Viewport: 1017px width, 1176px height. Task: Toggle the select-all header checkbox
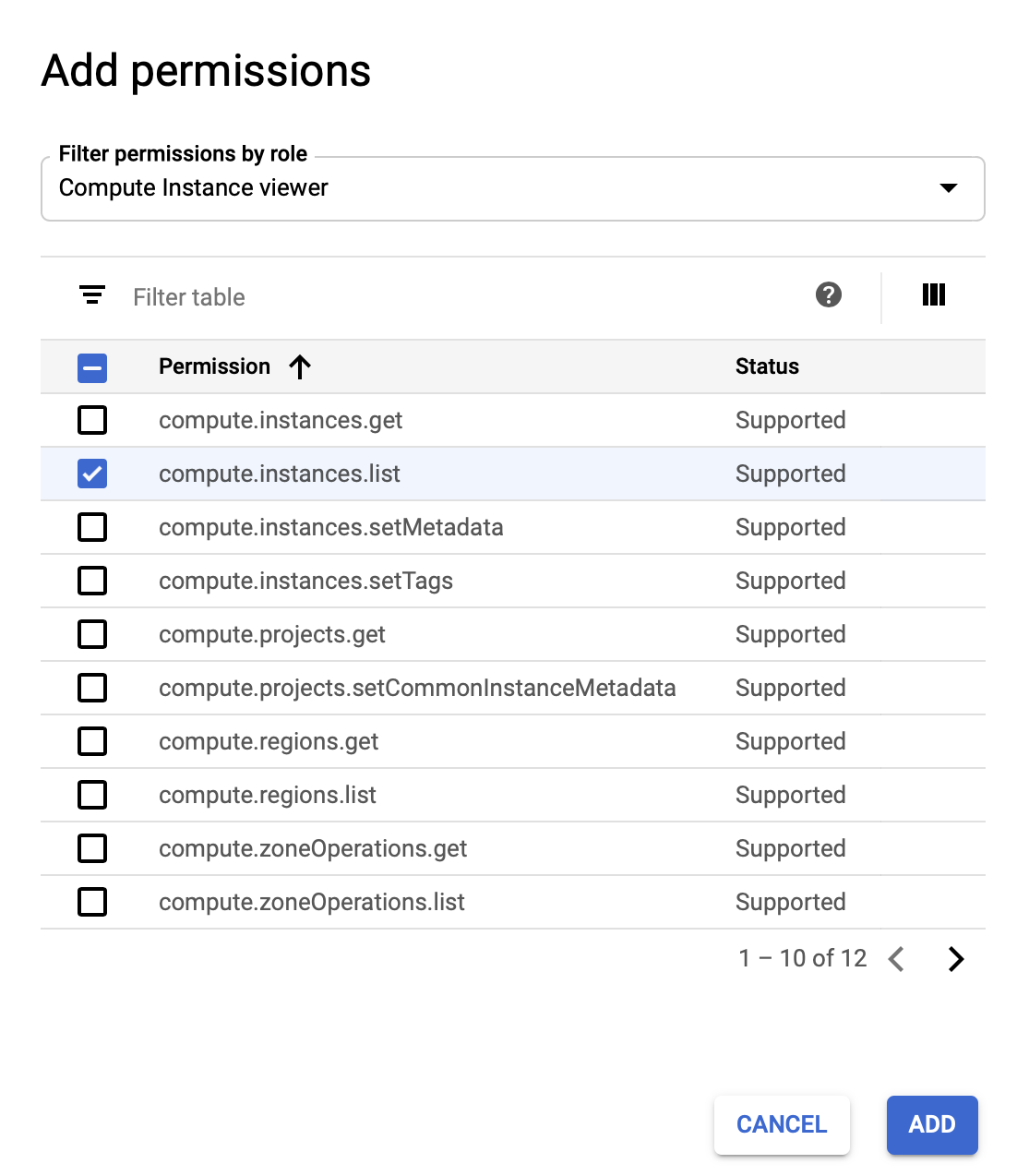92,367
